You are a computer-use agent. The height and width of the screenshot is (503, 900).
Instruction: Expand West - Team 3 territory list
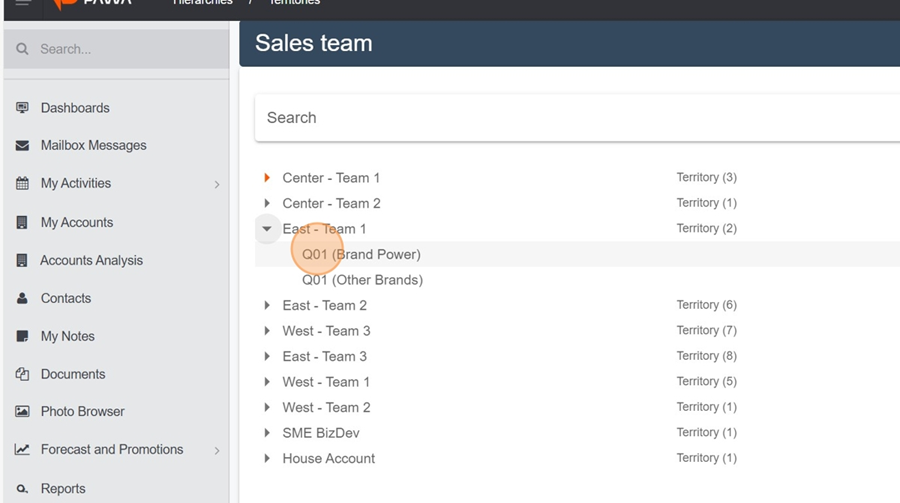point(267,331)
